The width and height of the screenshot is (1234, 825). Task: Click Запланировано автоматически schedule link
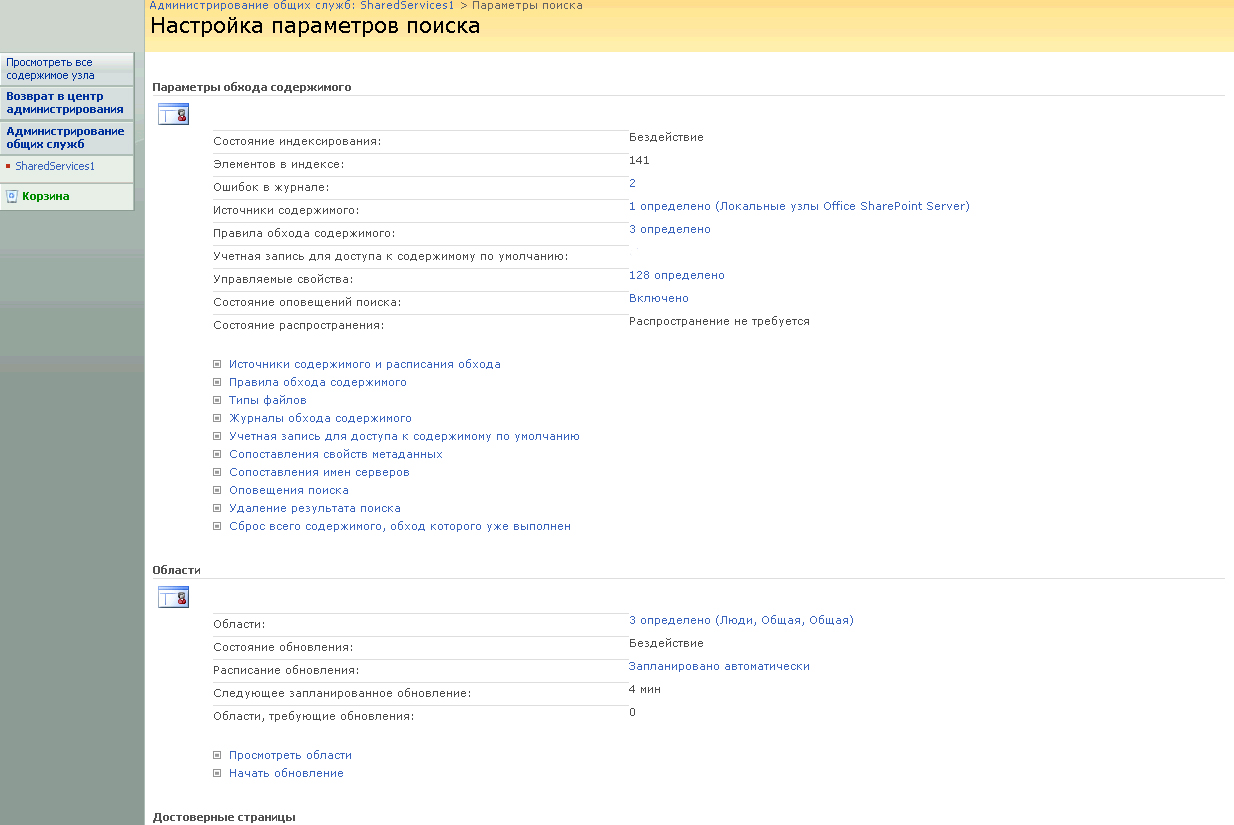pos(719,666)
